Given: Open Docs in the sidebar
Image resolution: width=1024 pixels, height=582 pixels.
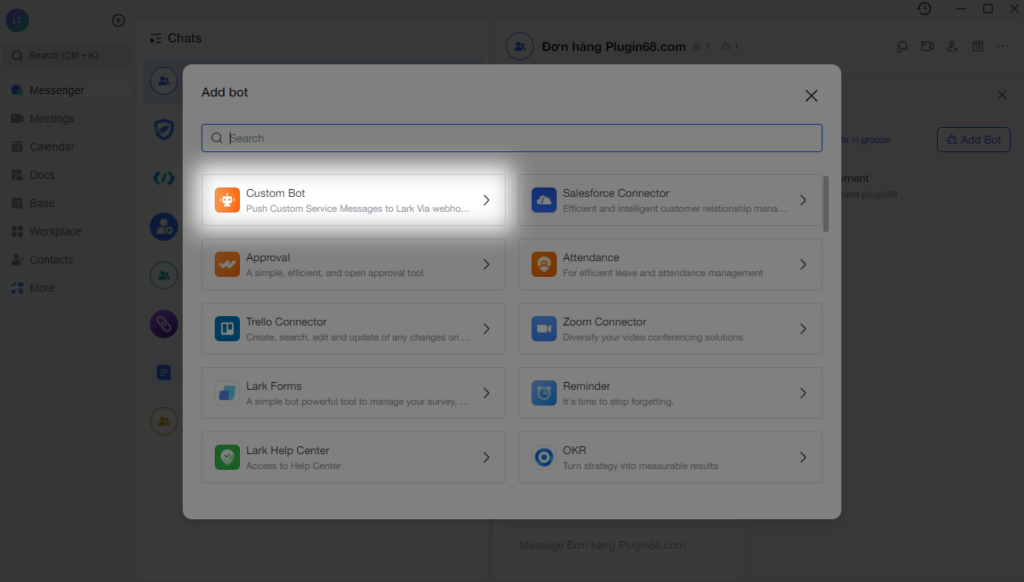Looking at the screenshot, I should [65, 175].
